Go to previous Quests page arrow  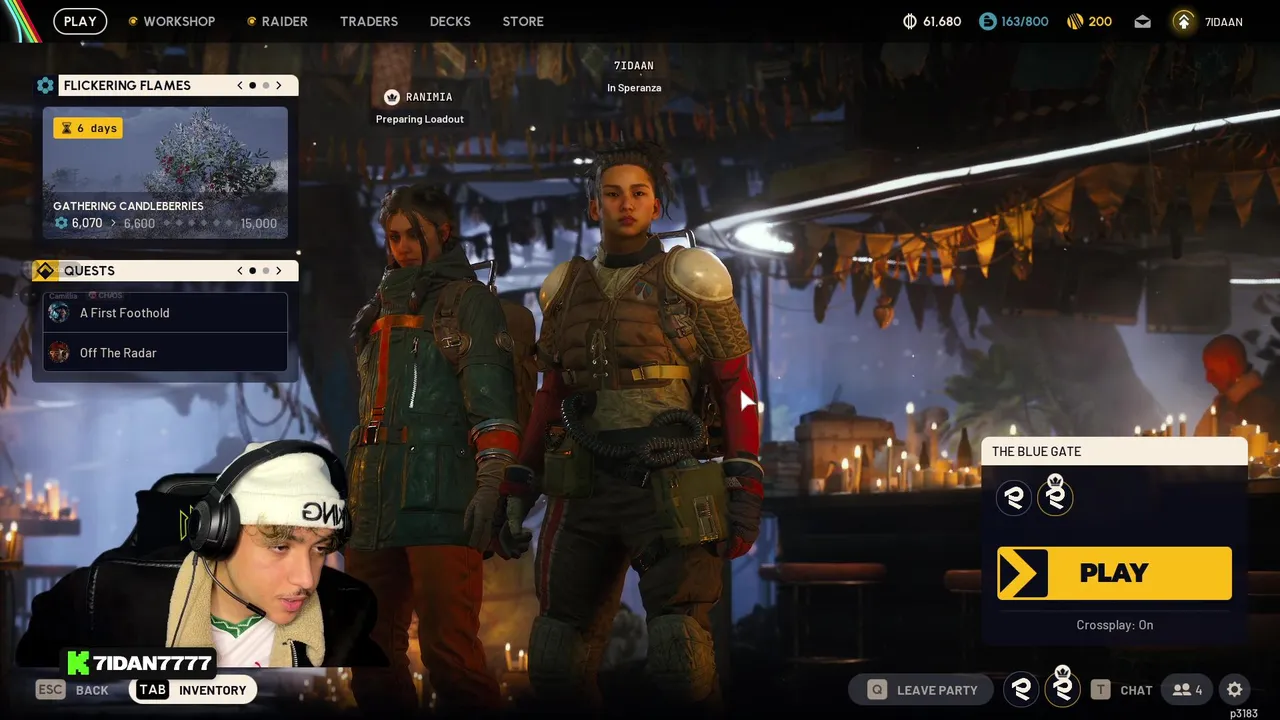[x=240, y=271]
